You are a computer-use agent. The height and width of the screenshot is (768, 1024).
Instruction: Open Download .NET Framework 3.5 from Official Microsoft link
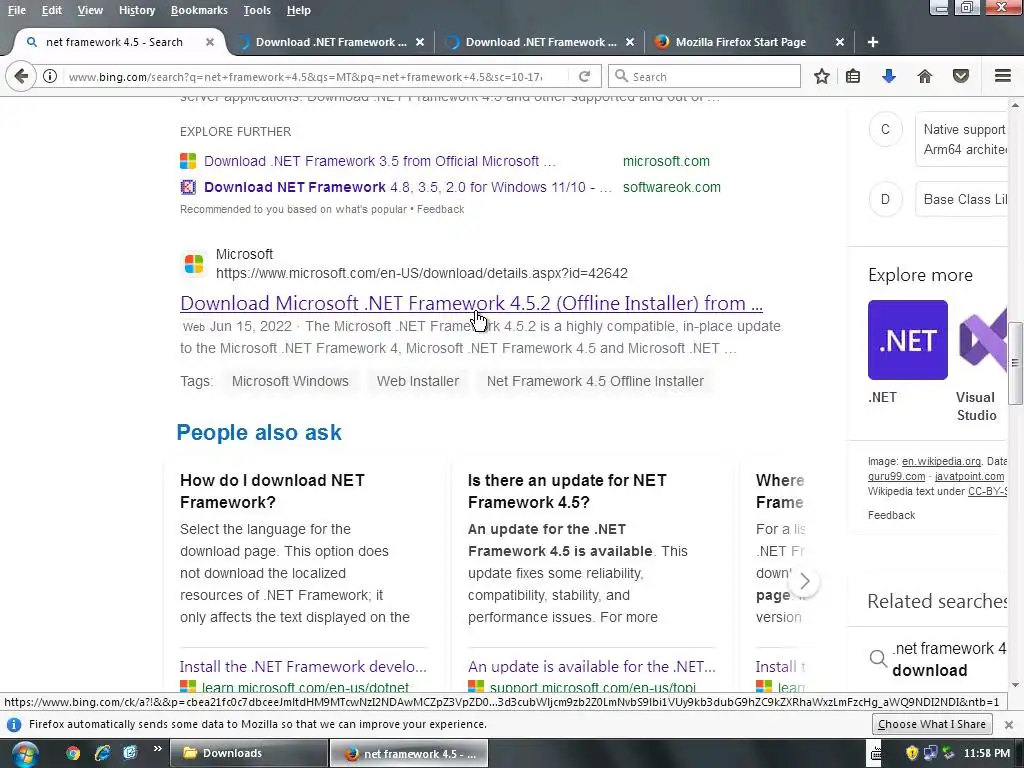(x=379, y=161)
